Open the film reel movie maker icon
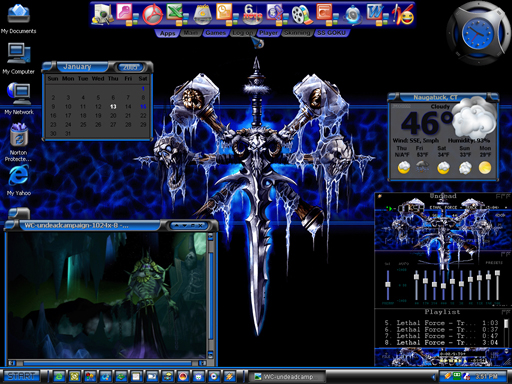Image resolution: width=512 pixels, height=384 pixels. pyautogui.click(x=301, y=15)
